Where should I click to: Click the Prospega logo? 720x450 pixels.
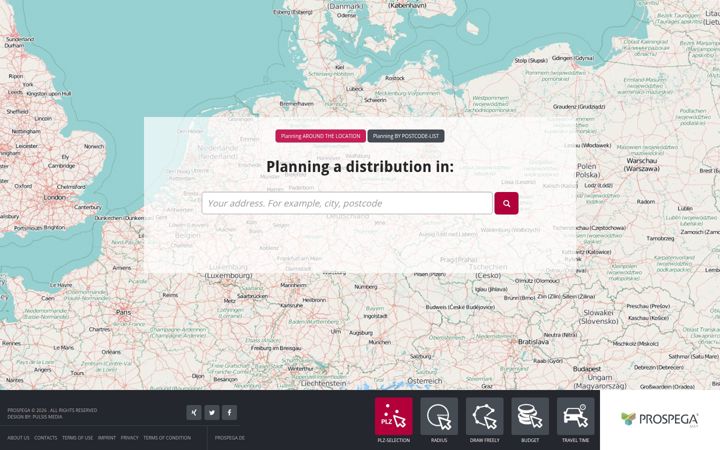click(x=659, y=419)
